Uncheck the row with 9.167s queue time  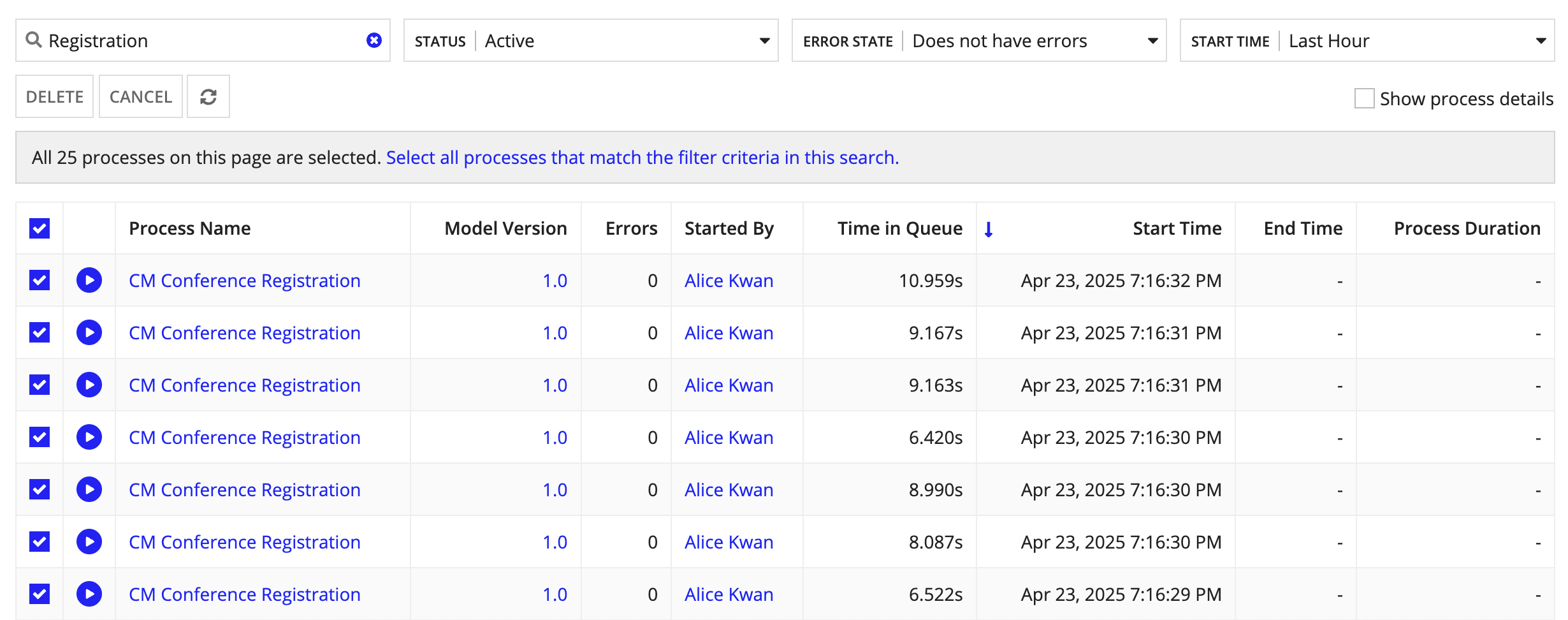40,332
